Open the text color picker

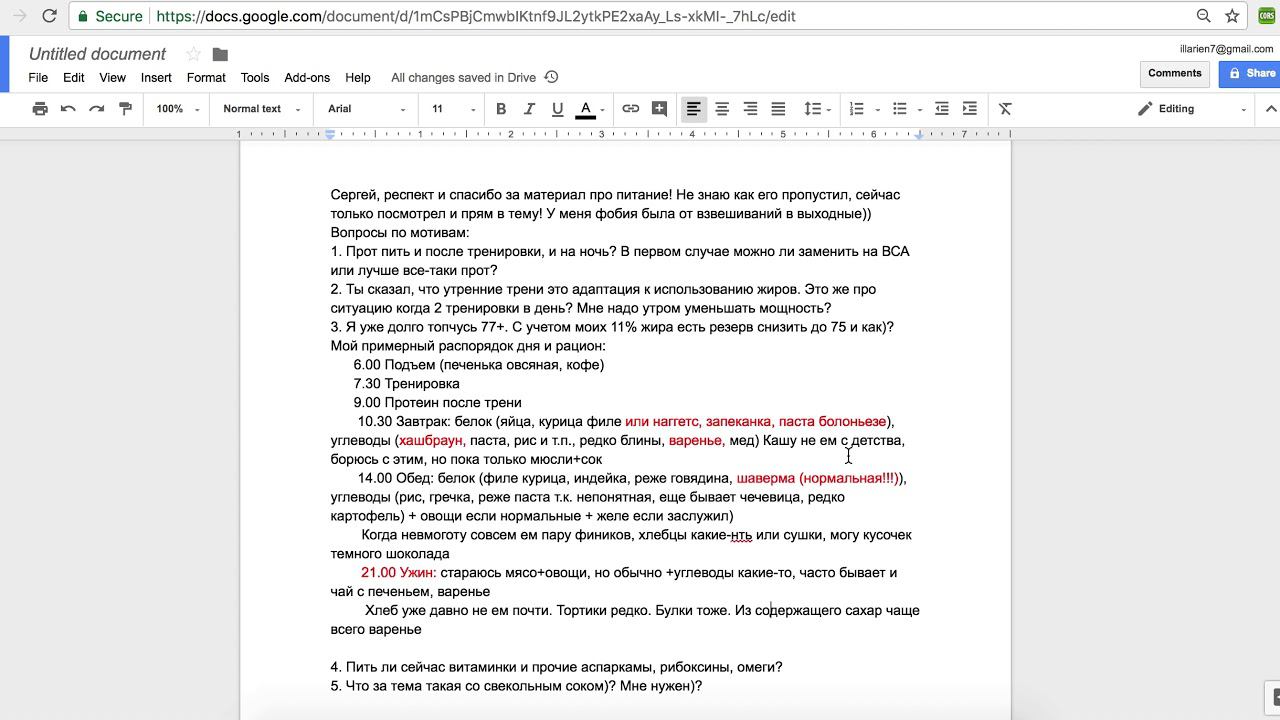[x=590, y=109]
